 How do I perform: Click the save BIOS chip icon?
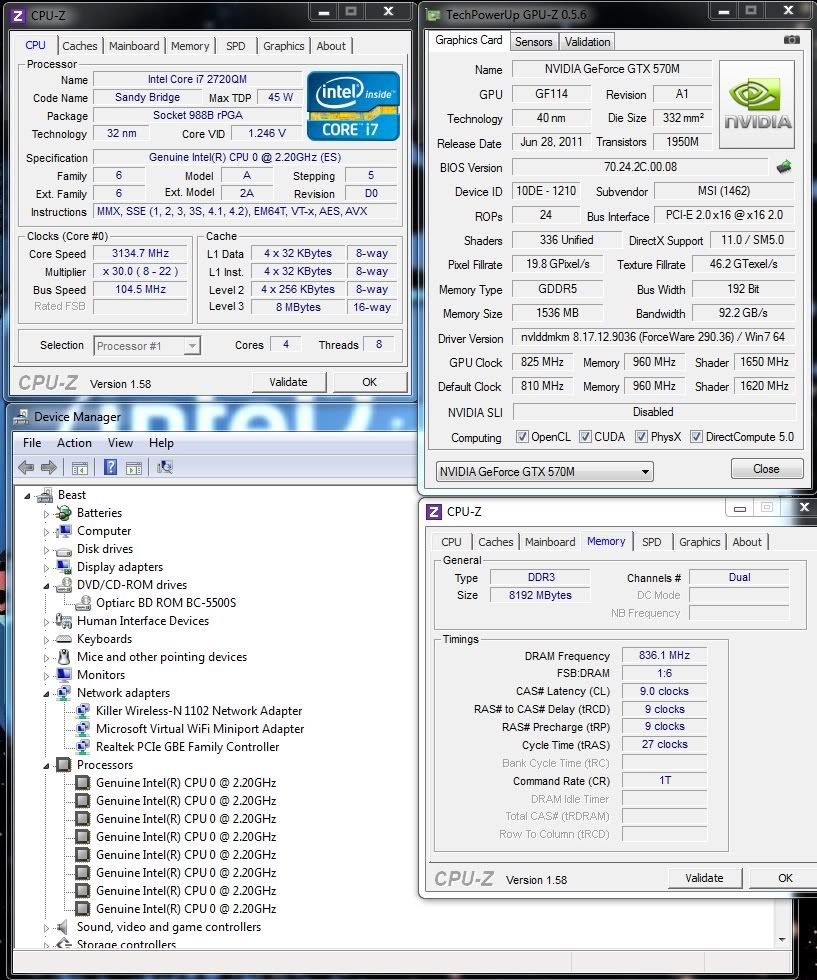[x=785, y=167]
